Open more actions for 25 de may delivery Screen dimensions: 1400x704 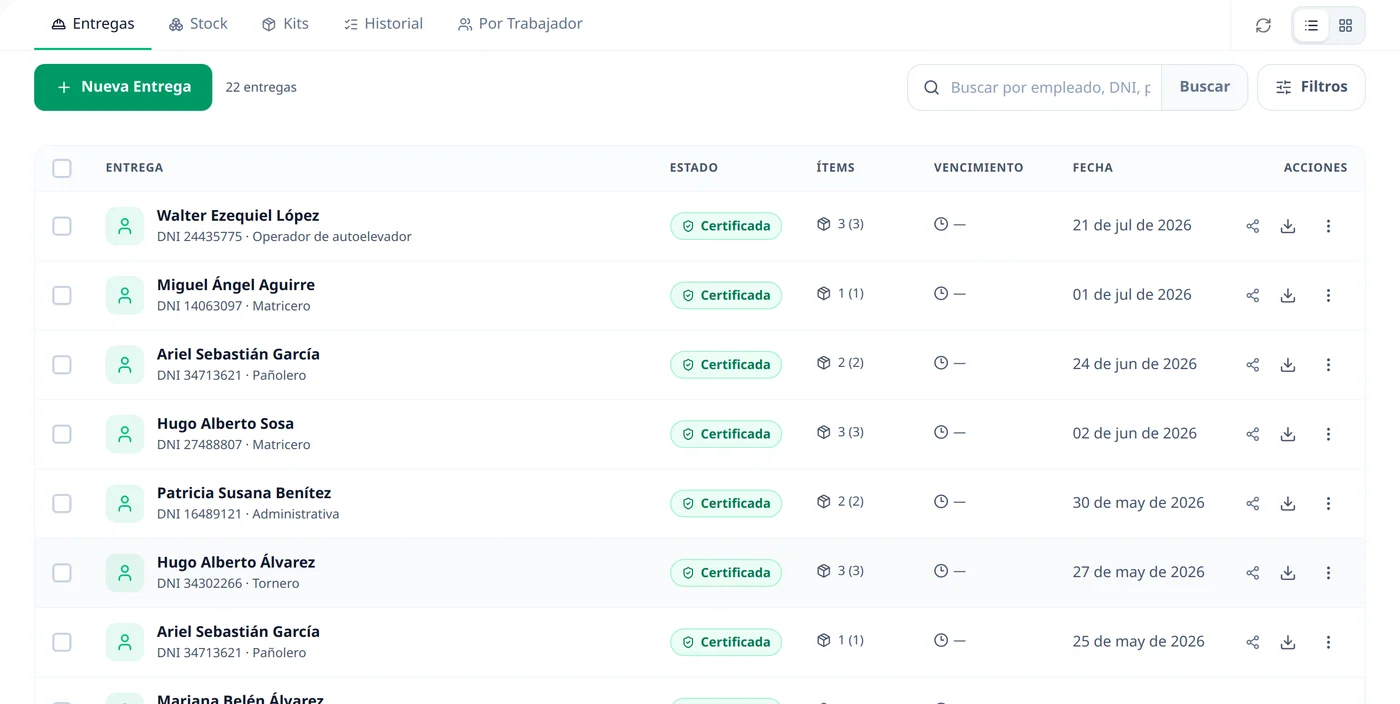click(x=1328, y=642)
